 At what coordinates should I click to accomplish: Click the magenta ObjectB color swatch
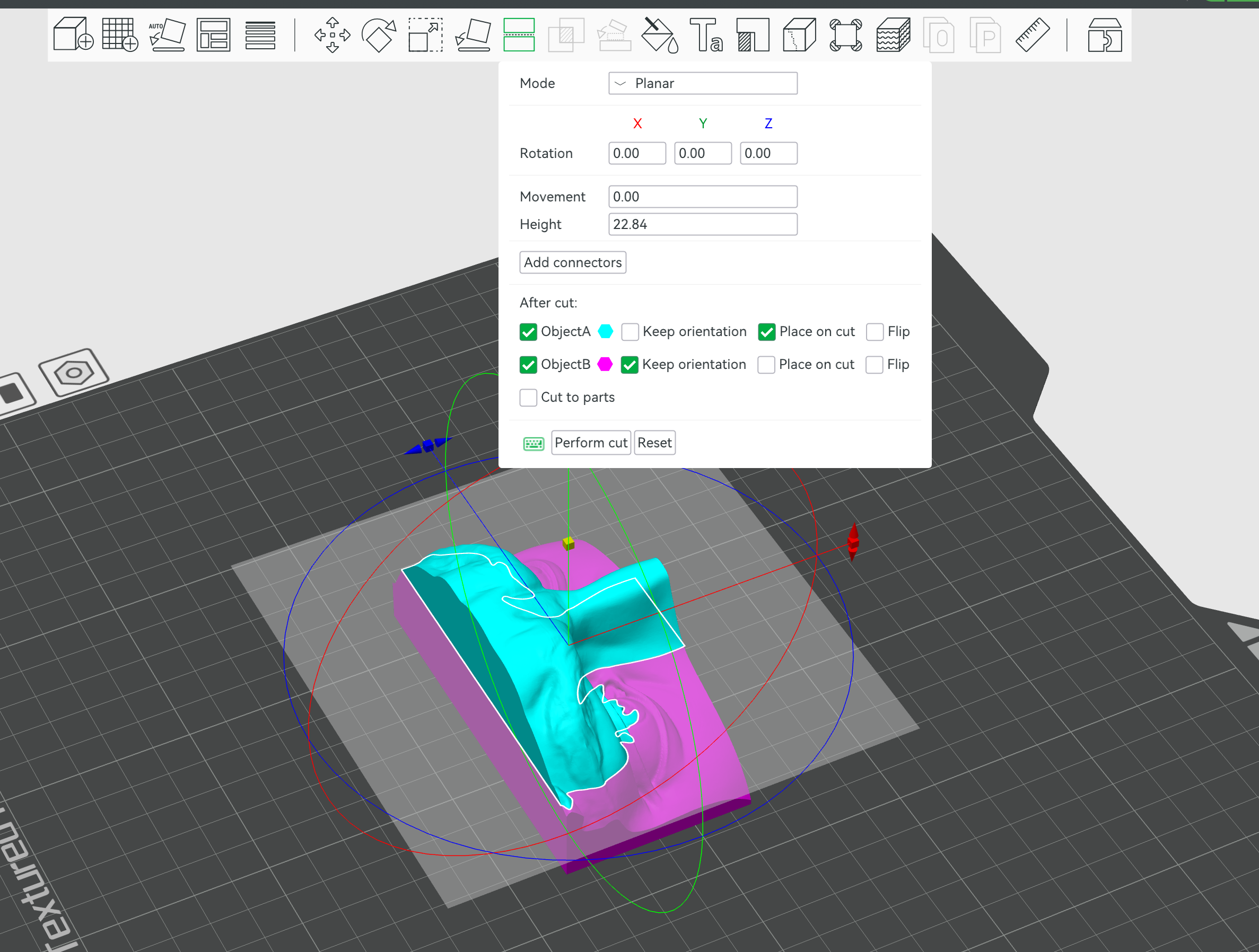pyautogui.click(x=605, y=364)
